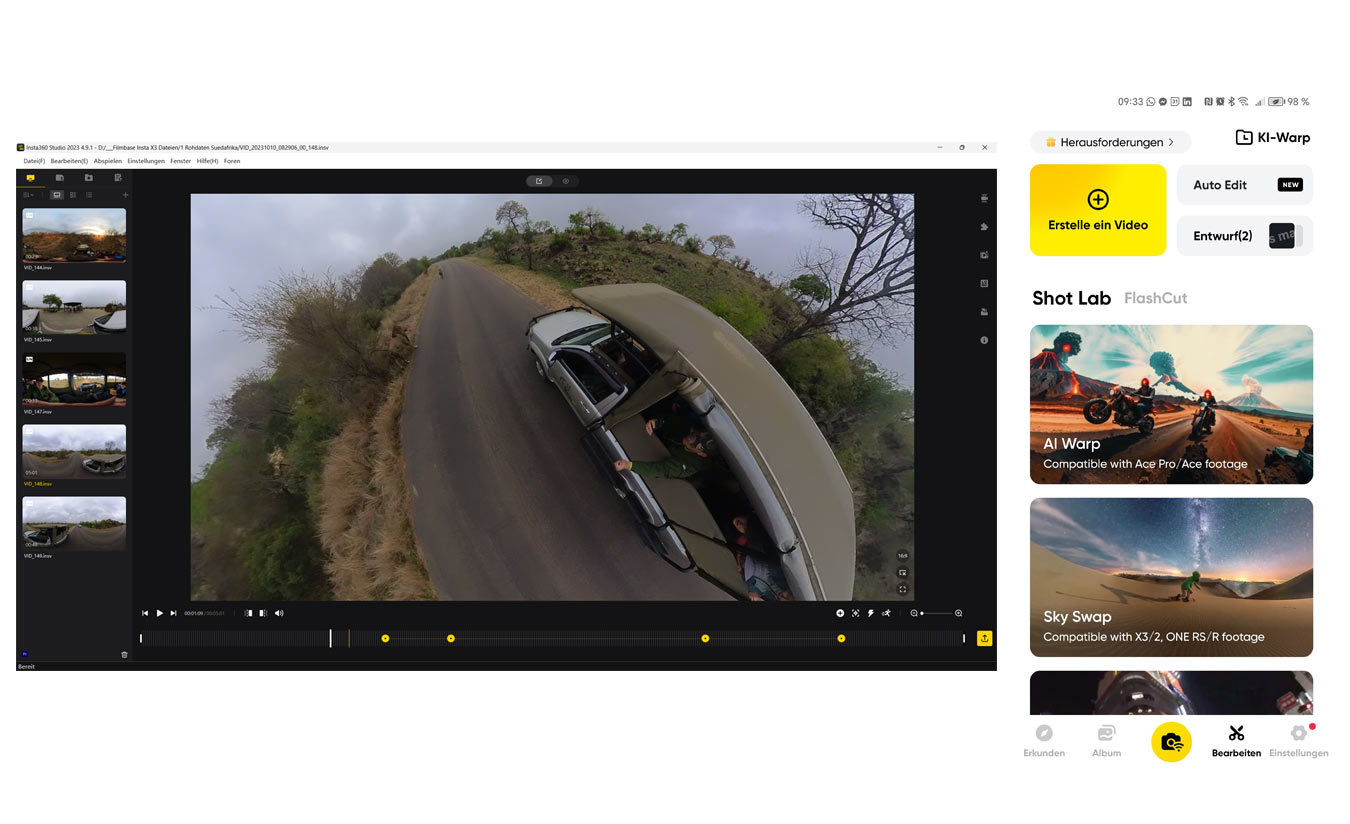Image resolution: width=1350 pixels, height=824 pixels.
Task: Open KI-Warp in the mobile app
Action: point(1273,138)
